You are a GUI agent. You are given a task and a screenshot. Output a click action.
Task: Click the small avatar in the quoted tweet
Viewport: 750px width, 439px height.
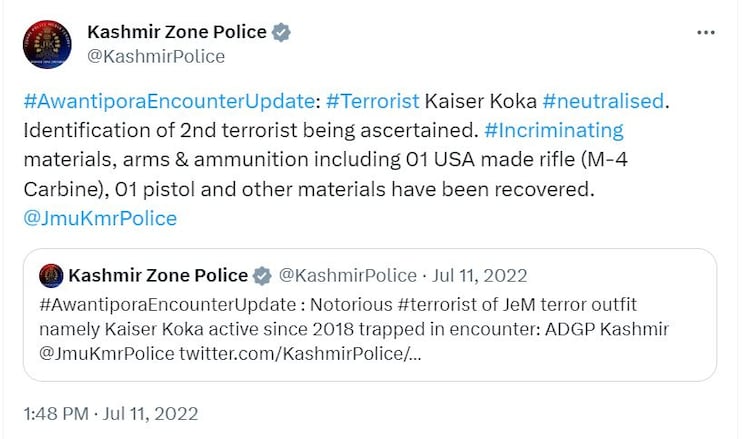point(51,275)
